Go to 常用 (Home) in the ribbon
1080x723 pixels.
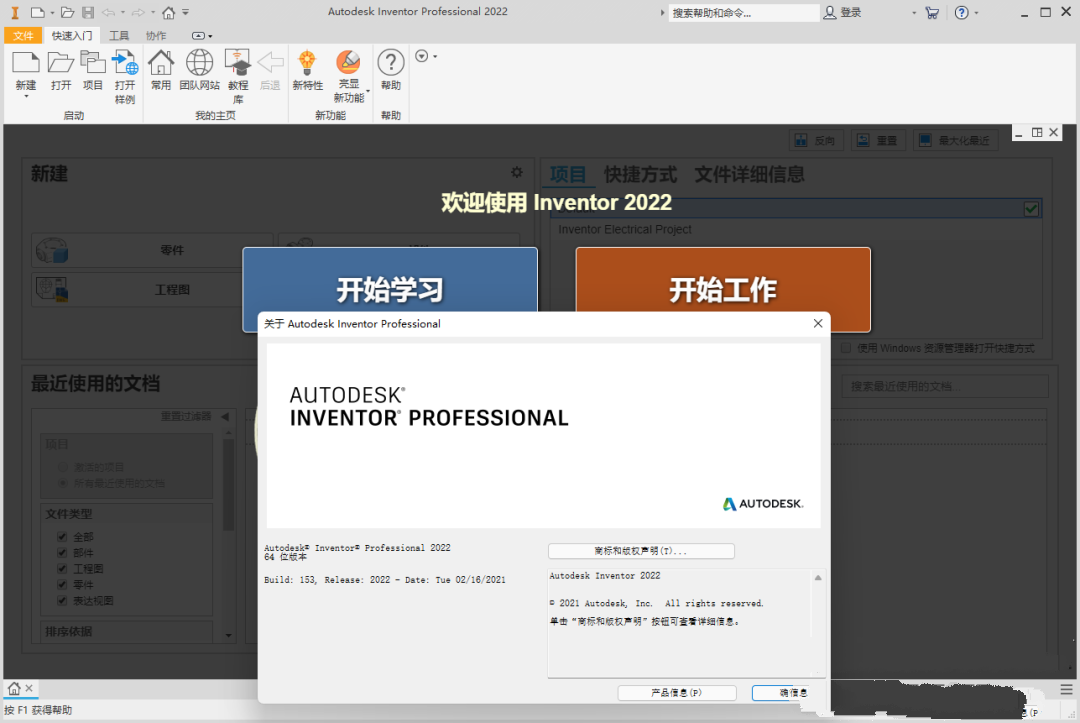(161, 63)
